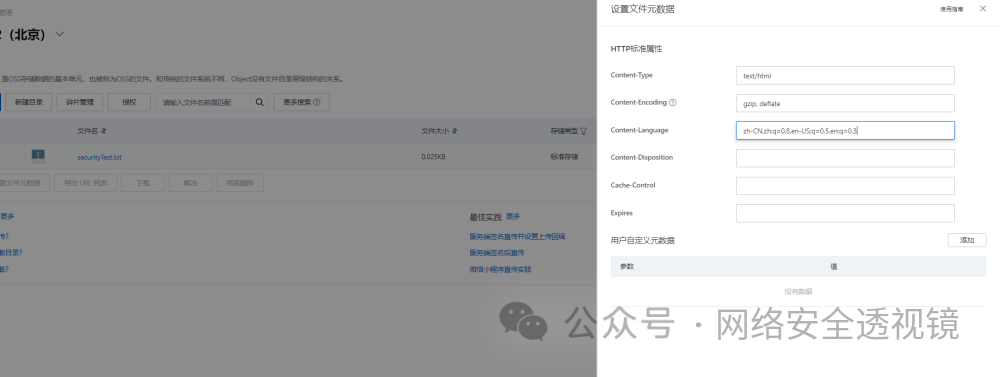This screenshot has height=377, width=1000.
Task: Click the 没有数据 empty table text
Action: 798,292
